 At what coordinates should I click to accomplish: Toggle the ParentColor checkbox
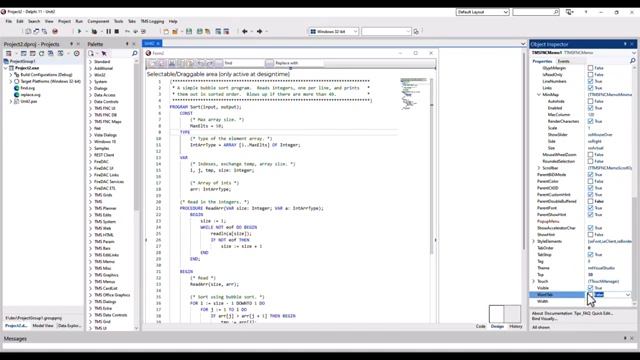pos(590,181)
